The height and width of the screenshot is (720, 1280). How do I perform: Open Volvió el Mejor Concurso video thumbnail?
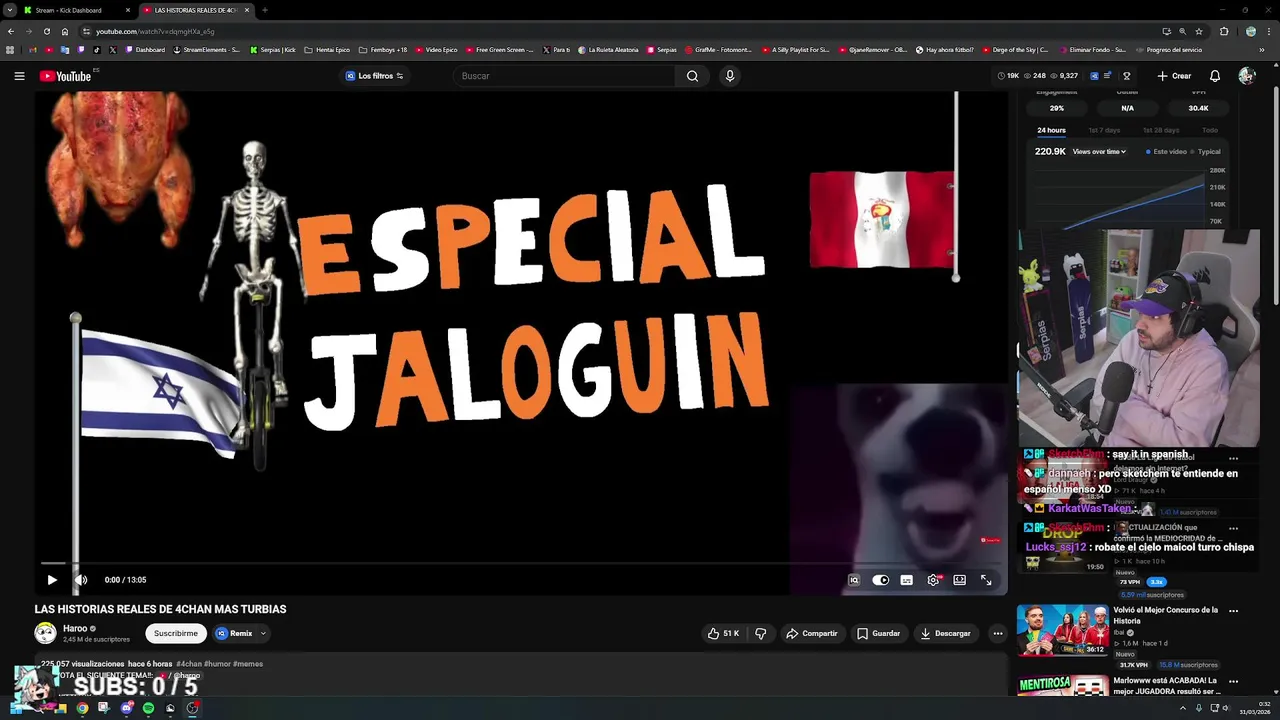click(1062, 630)
